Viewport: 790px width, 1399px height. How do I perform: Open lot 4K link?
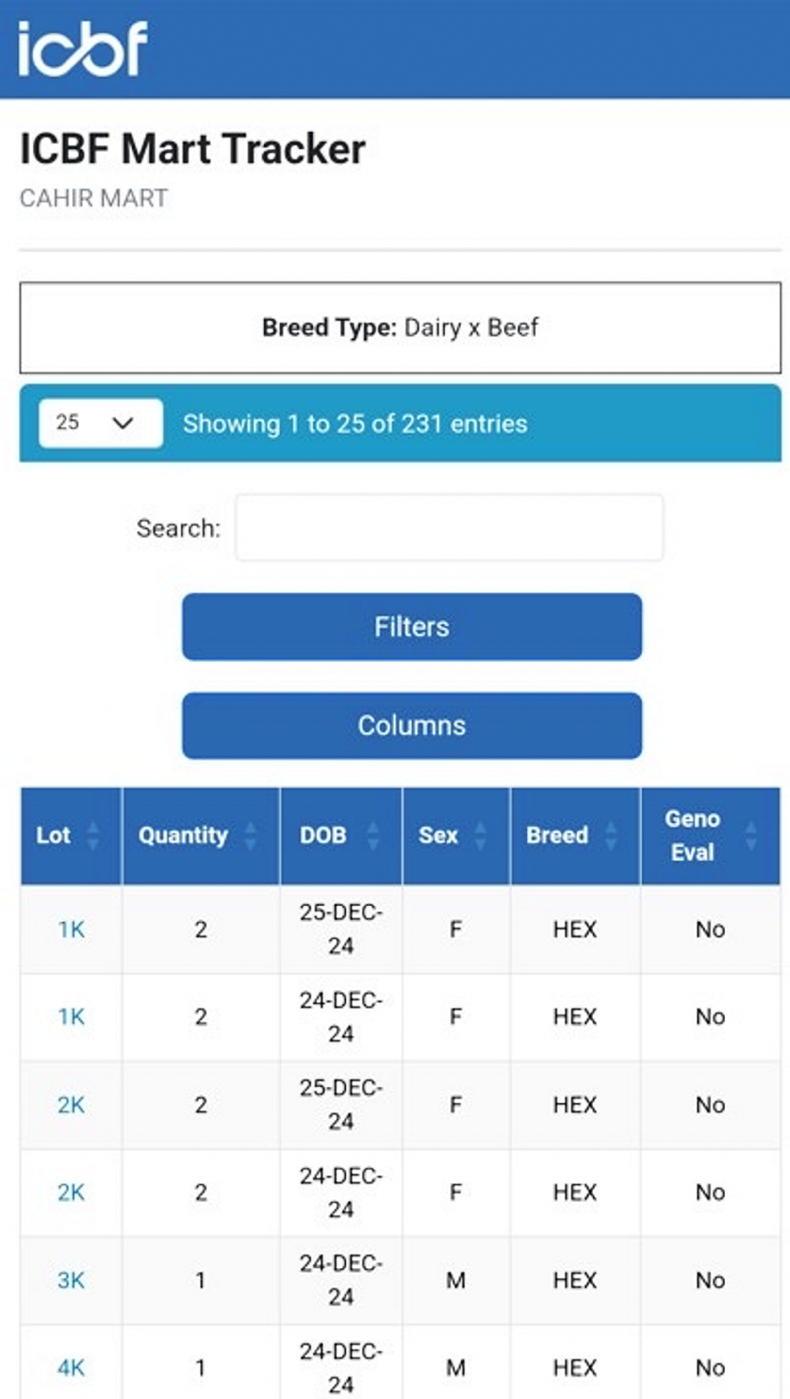(71, 1367)
